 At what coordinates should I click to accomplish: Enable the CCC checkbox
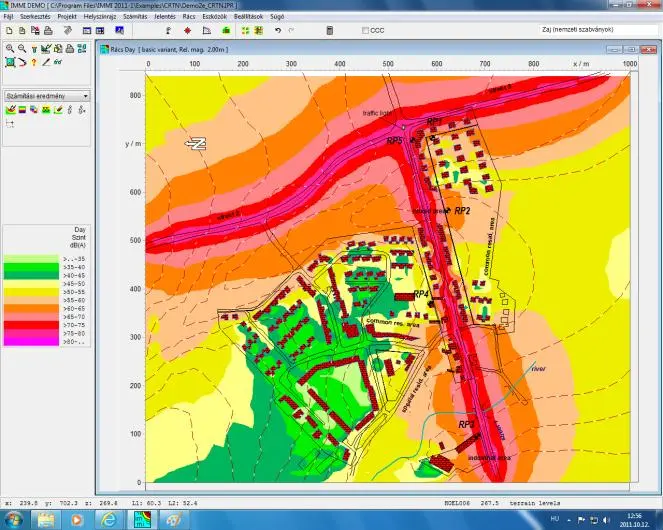(x=366, y=31)
